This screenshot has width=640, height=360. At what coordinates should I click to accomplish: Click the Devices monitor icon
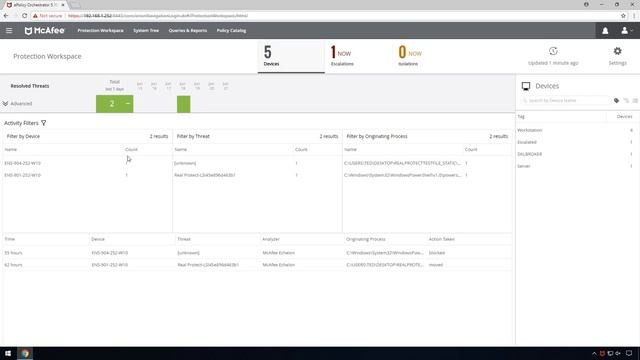tap(526, 86)
